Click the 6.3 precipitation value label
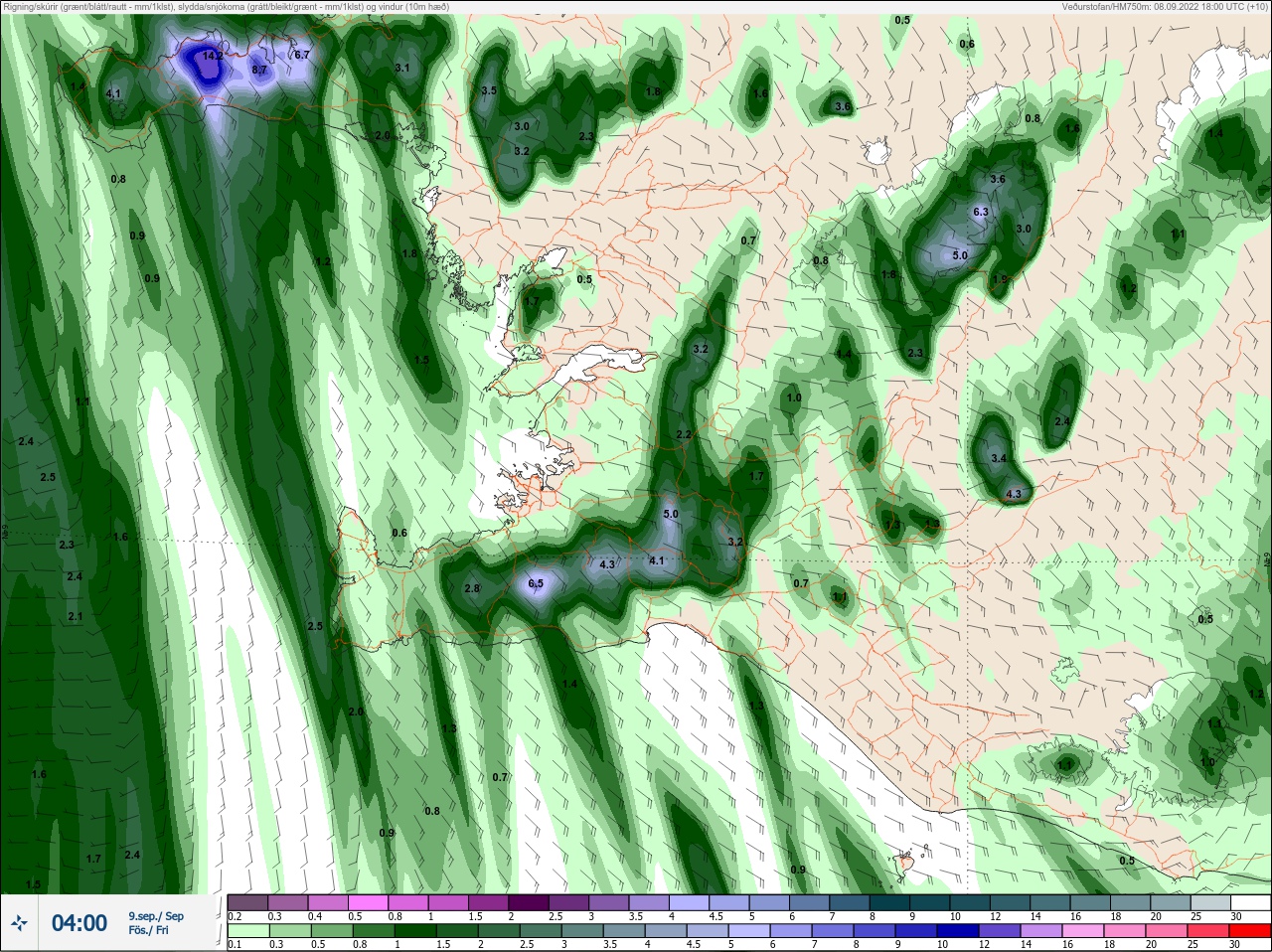Viewport: 1272px width, 952px height. point(981,212)
